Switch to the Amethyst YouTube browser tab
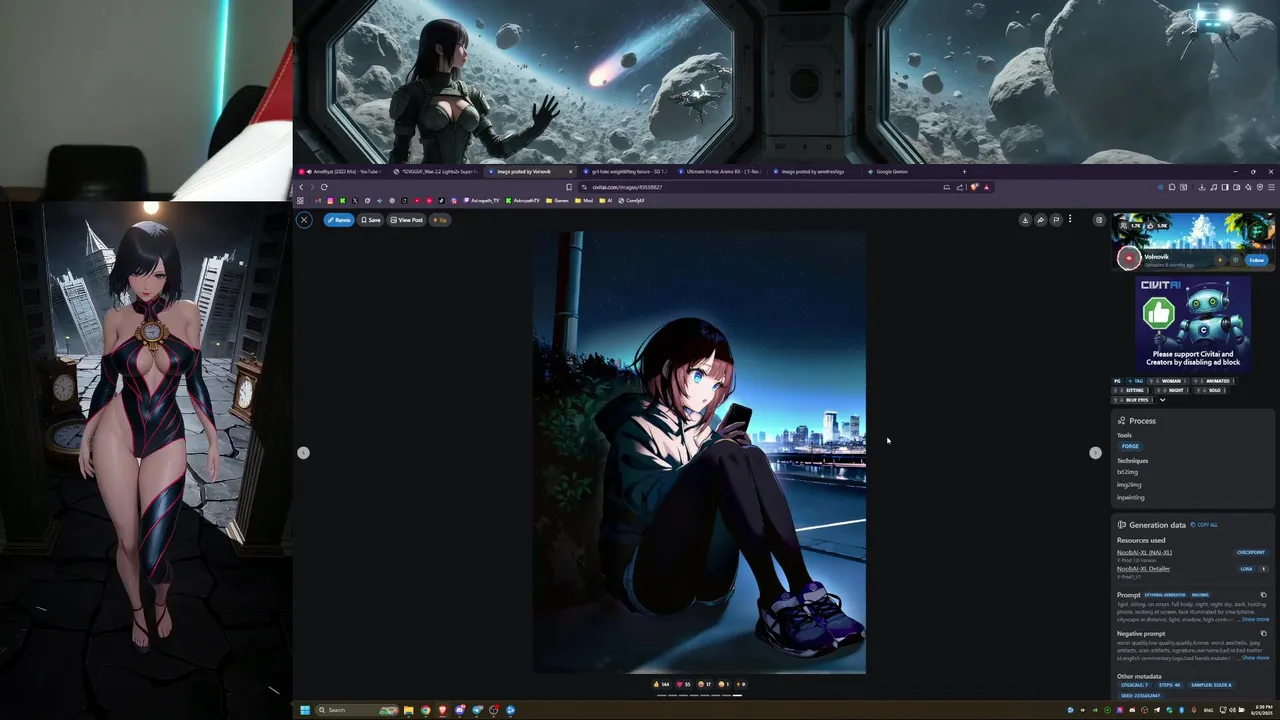 341,172
